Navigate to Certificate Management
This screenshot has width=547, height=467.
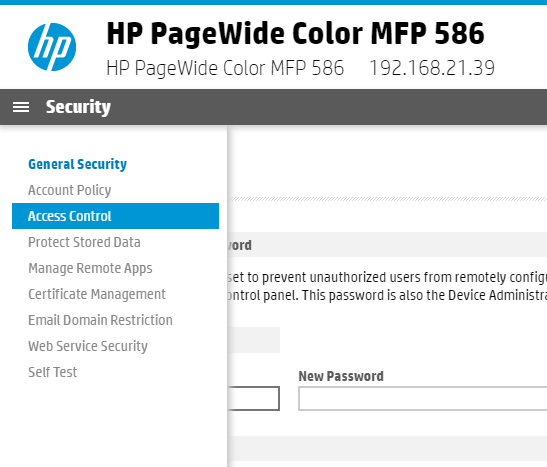coord(97,294)
